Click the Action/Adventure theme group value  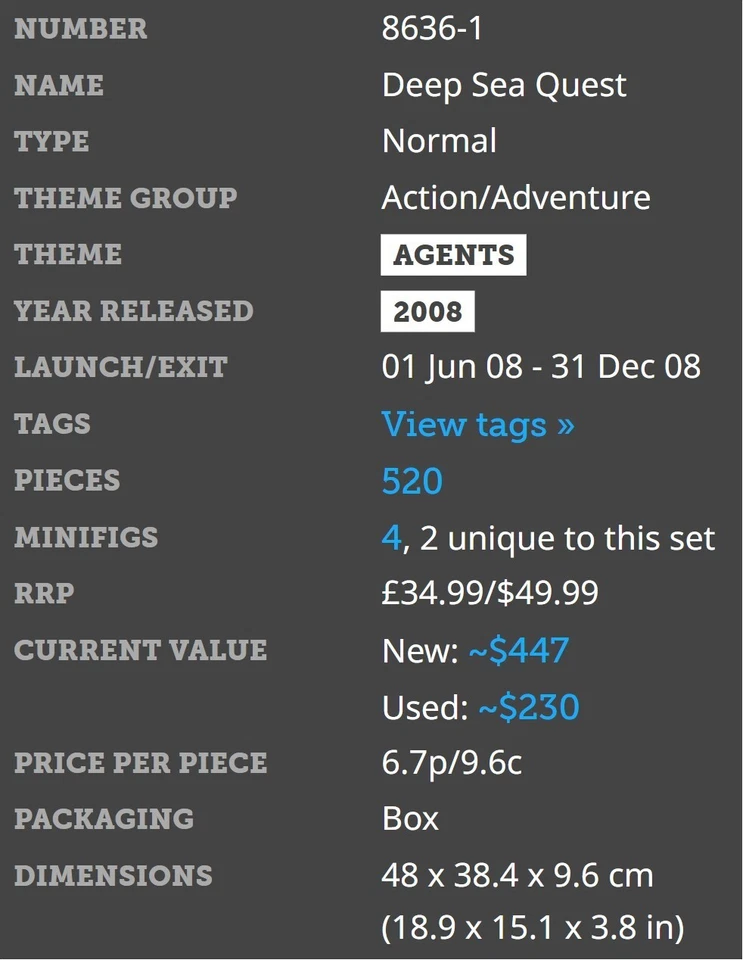(516, 198)
